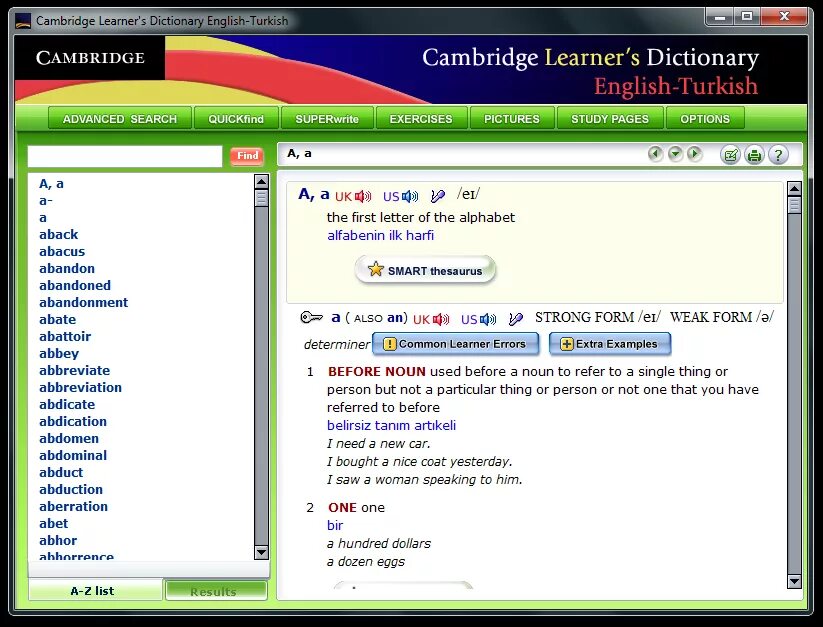823x627 pixels.
Task: Click the CAMBRIDGE logo in header
Action: 90,58
